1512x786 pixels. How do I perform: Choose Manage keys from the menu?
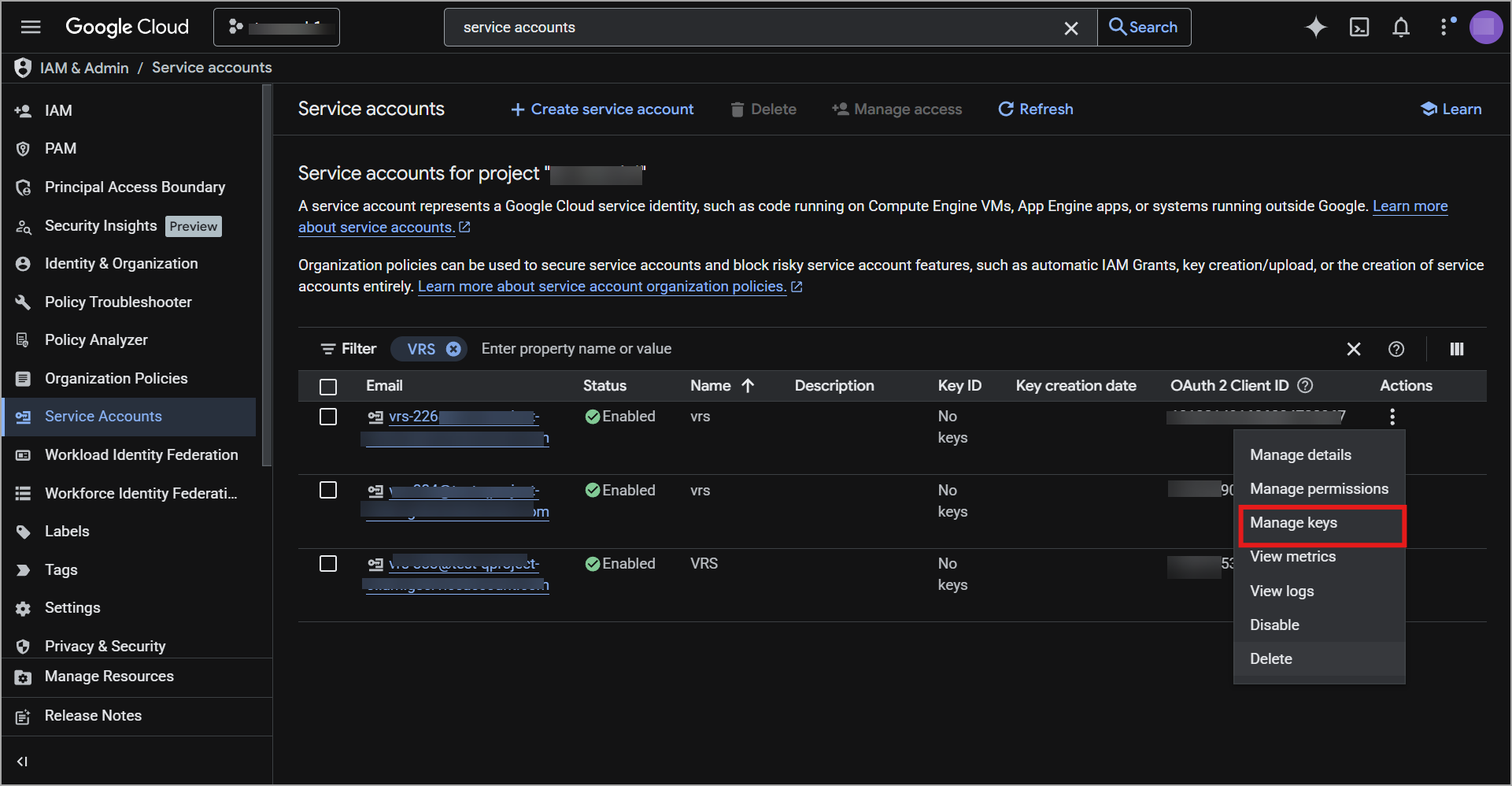point(1293,523)
